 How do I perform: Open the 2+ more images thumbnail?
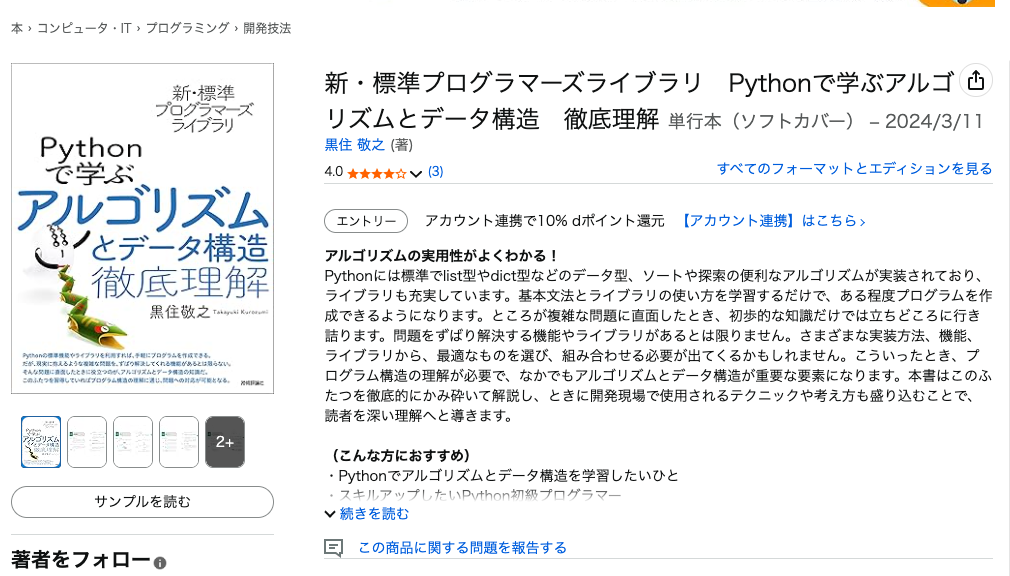[225, 442]
